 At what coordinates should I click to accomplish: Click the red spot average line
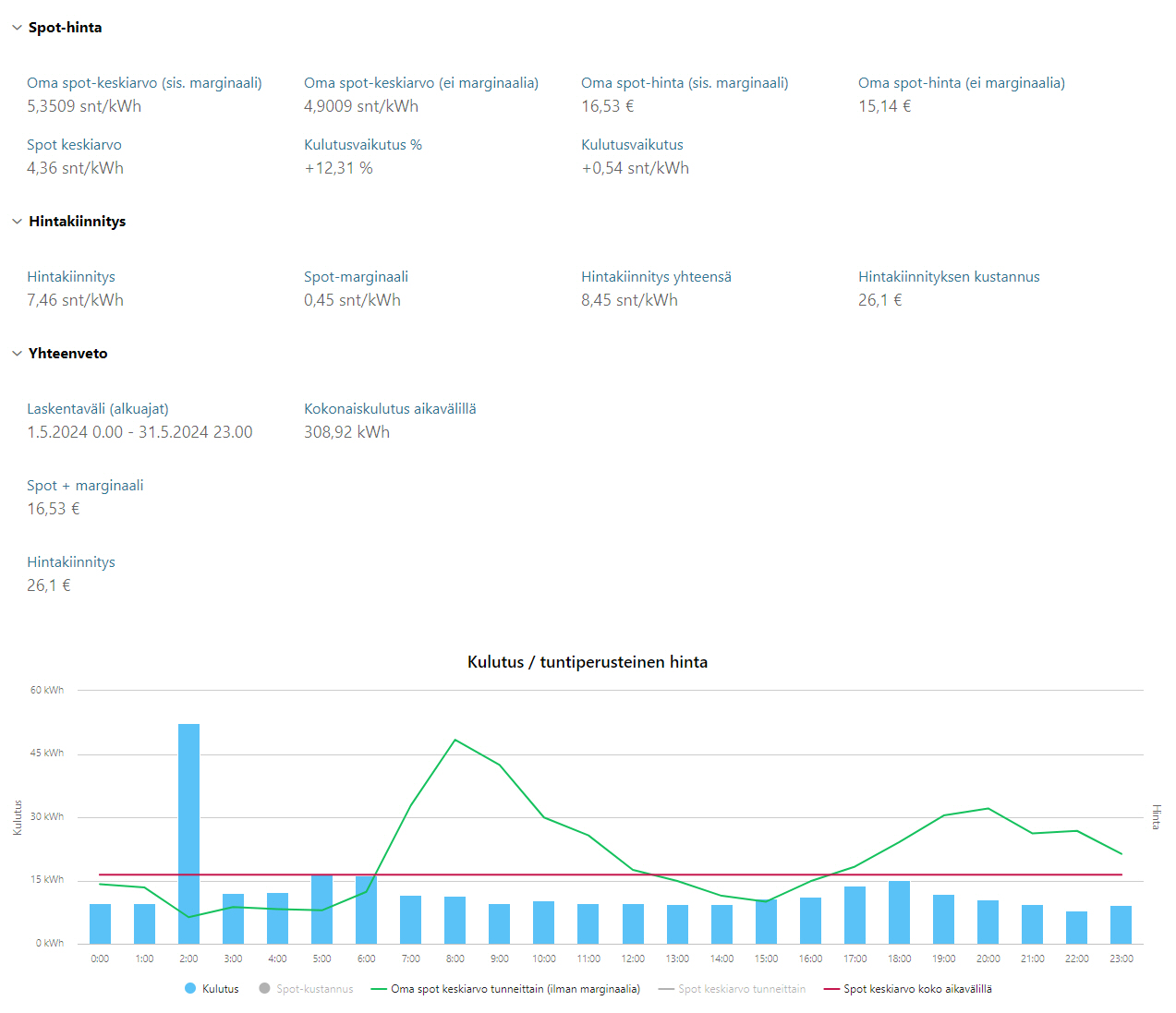[610, 874]
